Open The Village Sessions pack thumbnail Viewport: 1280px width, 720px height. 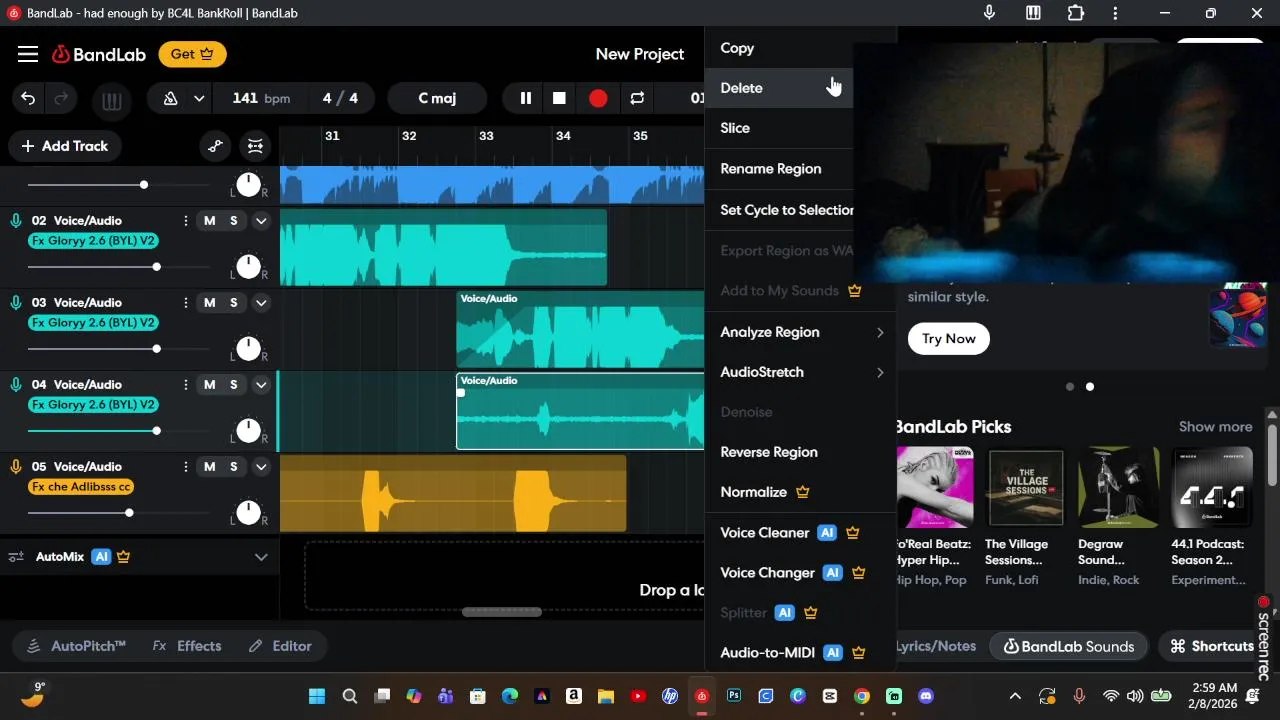click(1026, 488)
